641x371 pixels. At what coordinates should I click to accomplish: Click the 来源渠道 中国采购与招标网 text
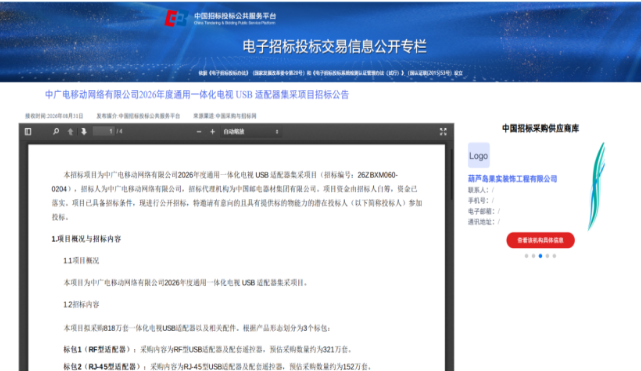tap(225, 116)
